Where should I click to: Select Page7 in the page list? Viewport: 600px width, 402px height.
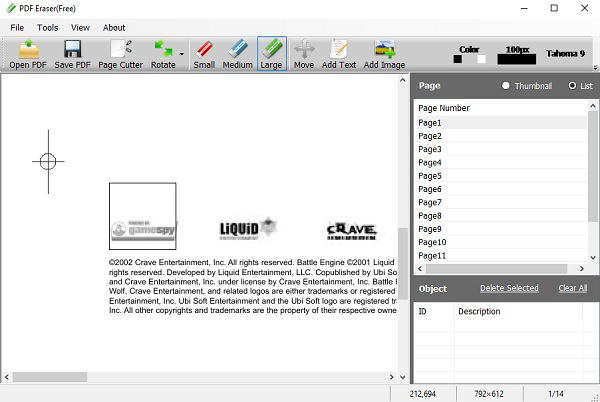coord(501,202)
